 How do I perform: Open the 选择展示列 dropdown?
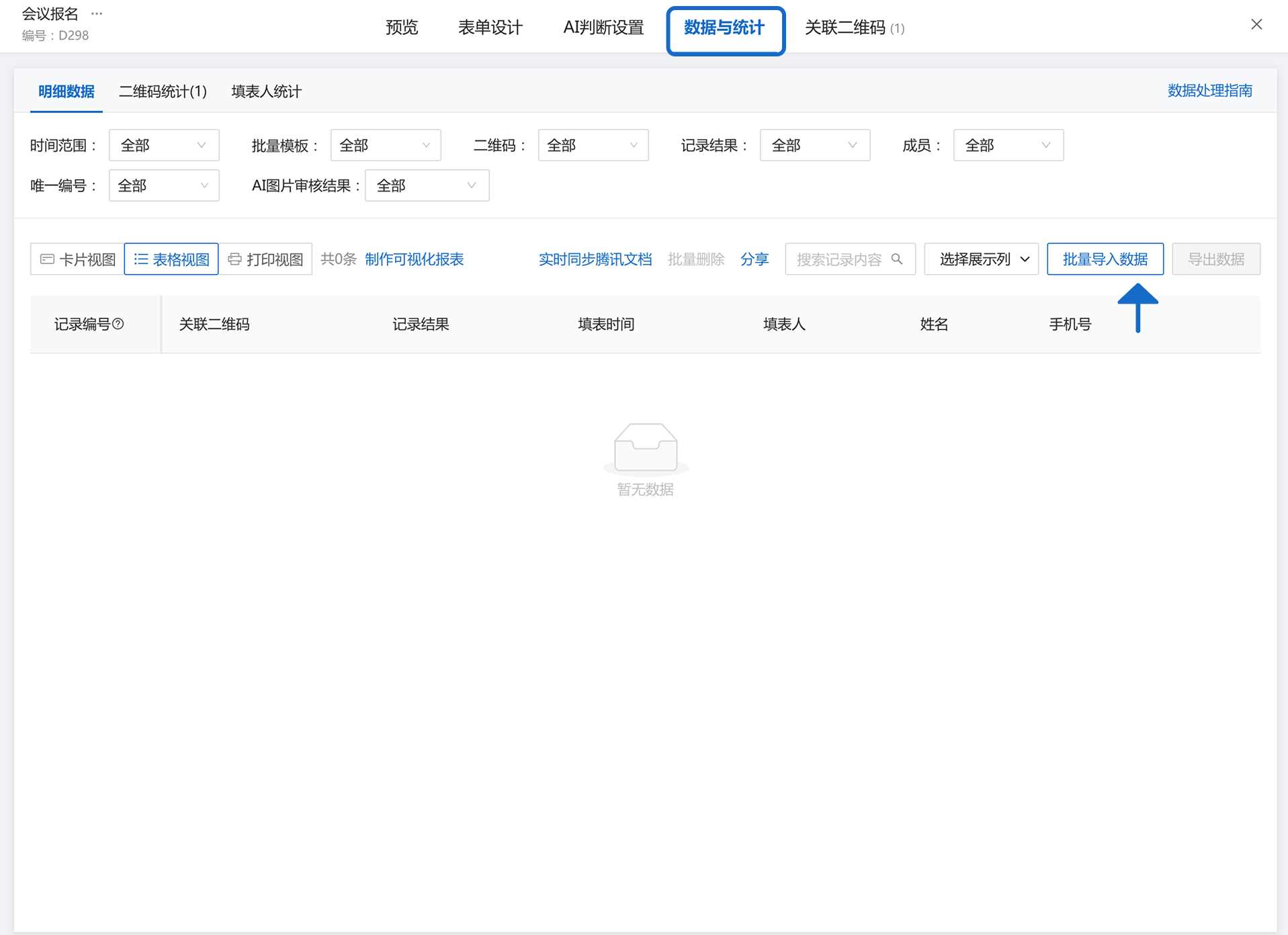982,259
